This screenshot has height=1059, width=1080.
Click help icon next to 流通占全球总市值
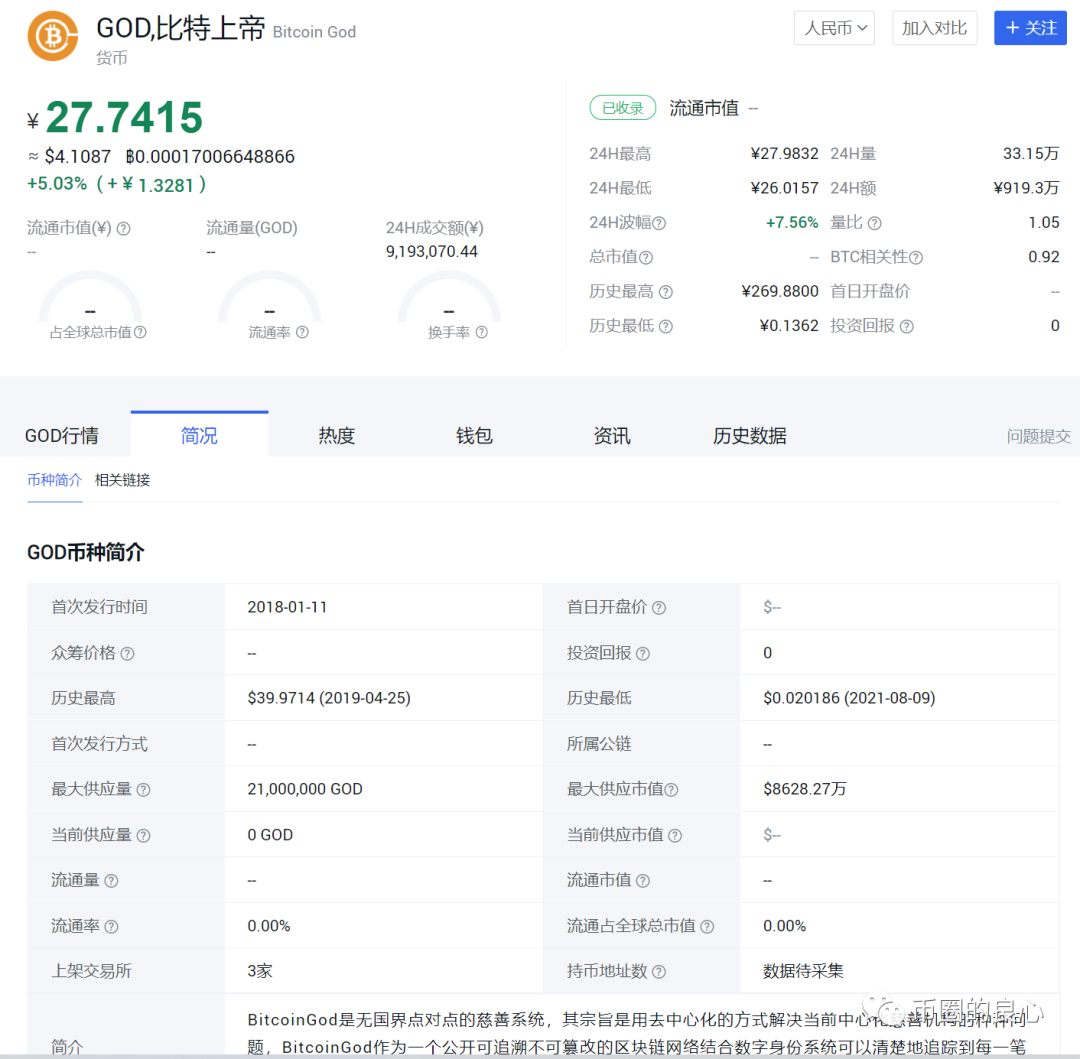click(707, 927)
